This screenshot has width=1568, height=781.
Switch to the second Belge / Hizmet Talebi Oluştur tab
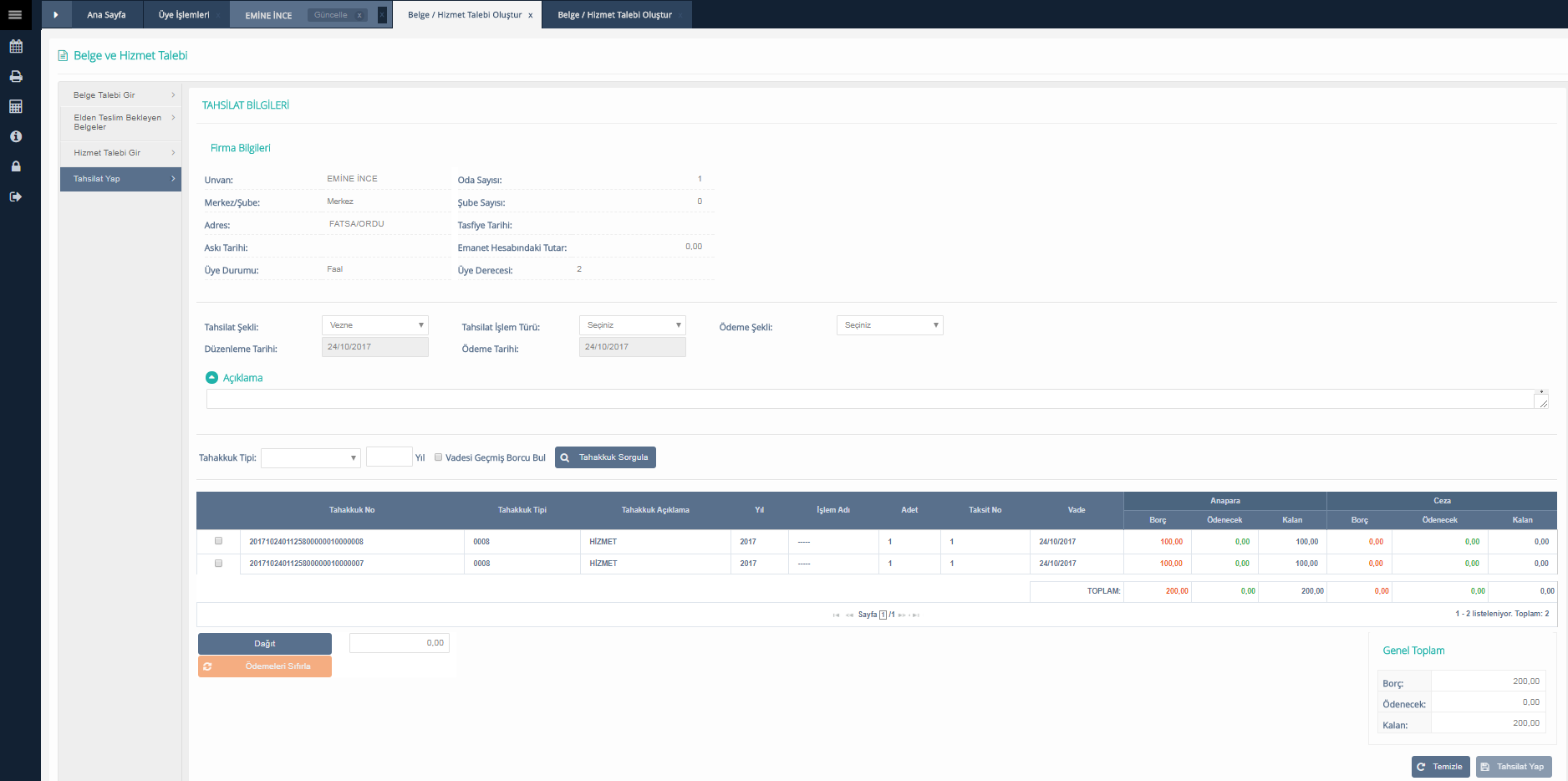[615, 14]
